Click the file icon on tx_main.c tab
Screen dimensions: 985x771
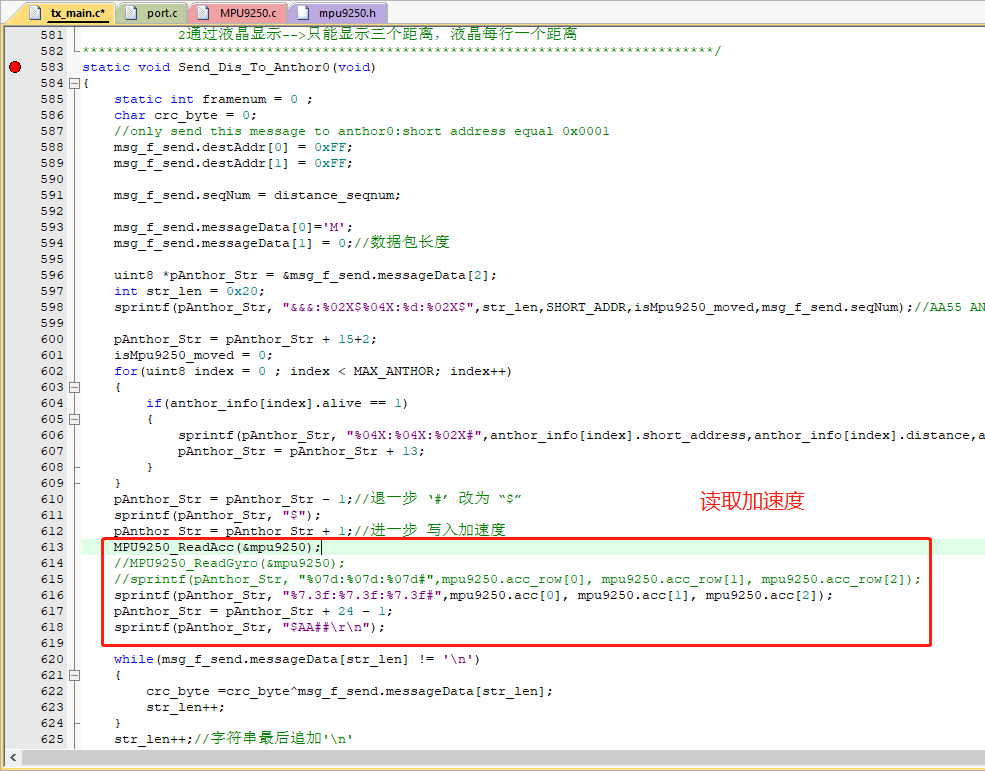pyautogui.click(x=36, y=13)
